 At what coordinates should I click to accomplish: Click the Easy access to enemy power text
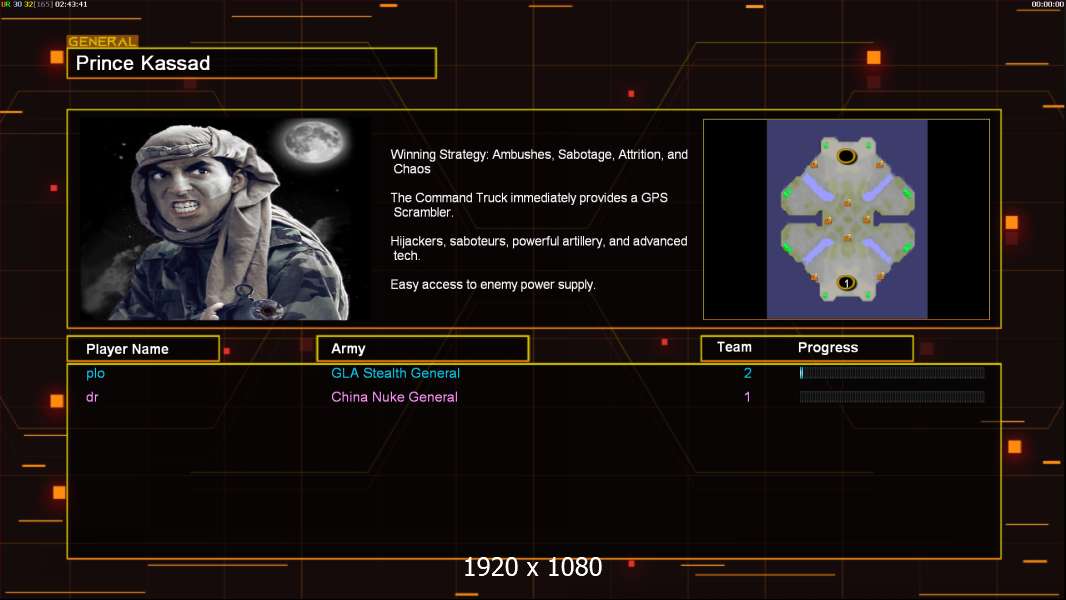tap(493, 285)
